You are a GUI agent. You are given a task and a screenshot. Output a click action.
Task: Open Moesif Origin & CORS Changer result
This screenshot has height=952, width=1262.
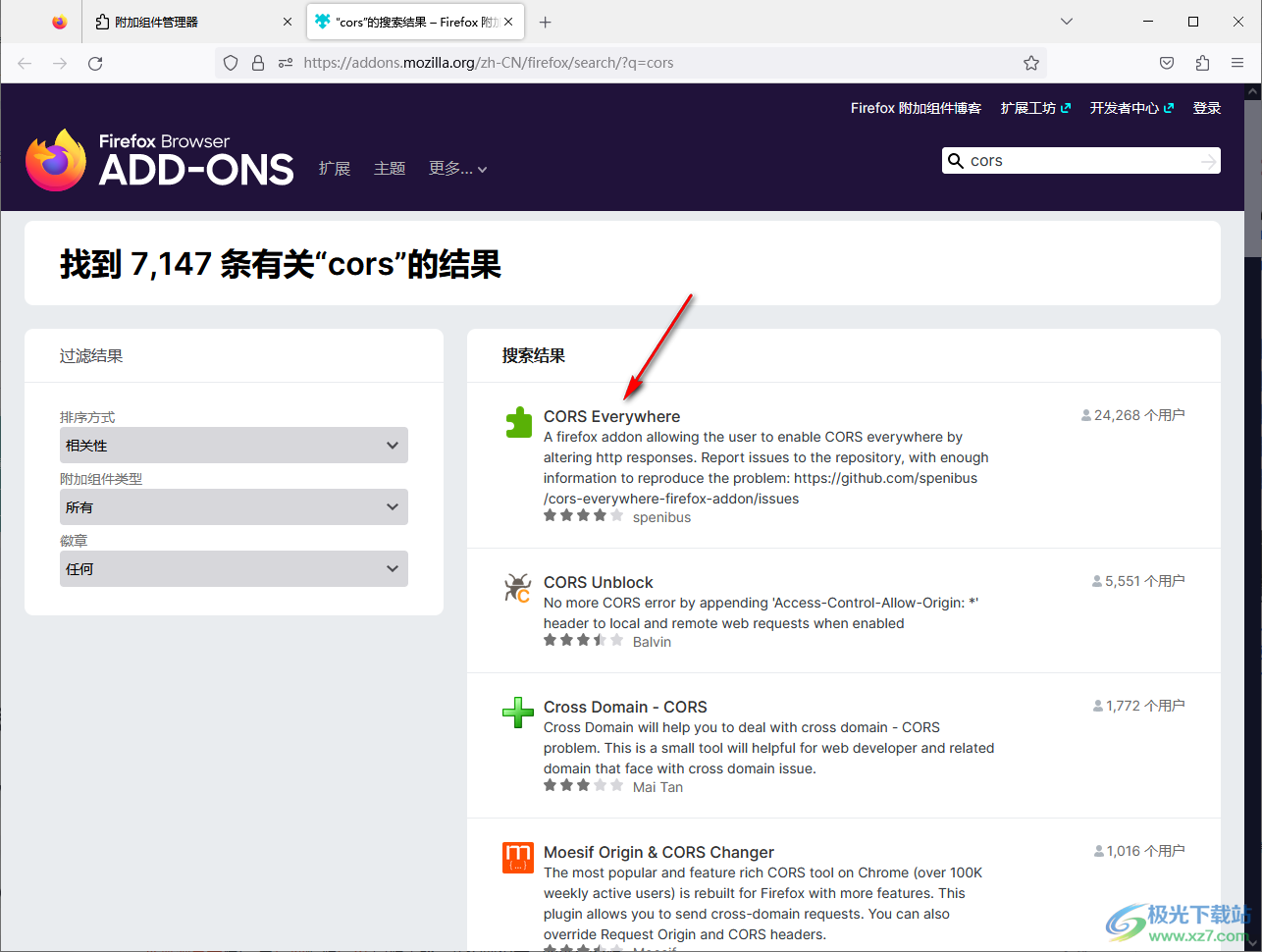tap(658, 853)
